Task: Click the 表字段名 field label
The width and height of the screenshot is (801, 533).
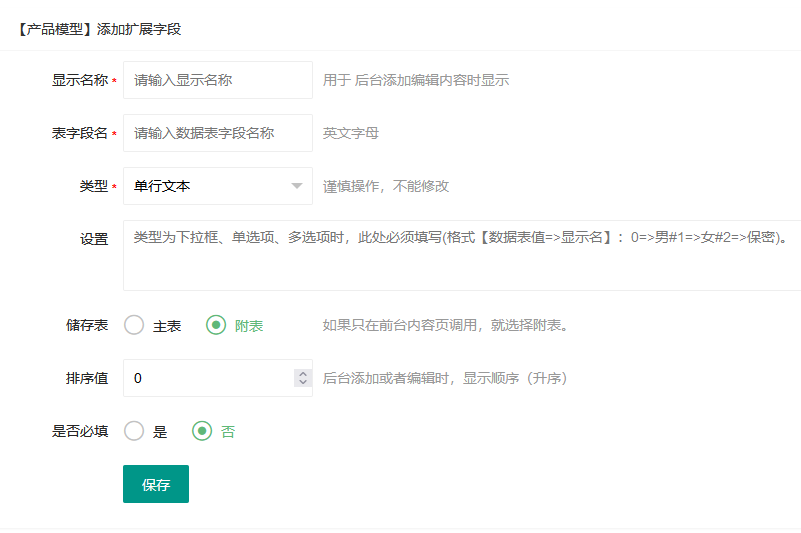Action: click(x=80, y=133)
